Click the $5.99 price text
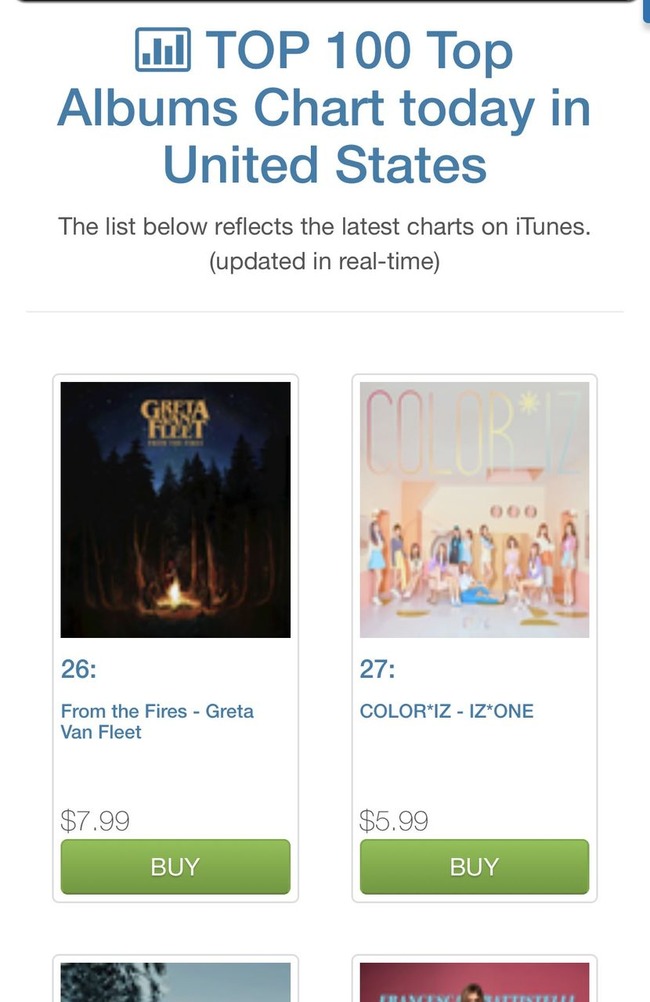This screenshot has width=650, height=1002. coord(394,821)
